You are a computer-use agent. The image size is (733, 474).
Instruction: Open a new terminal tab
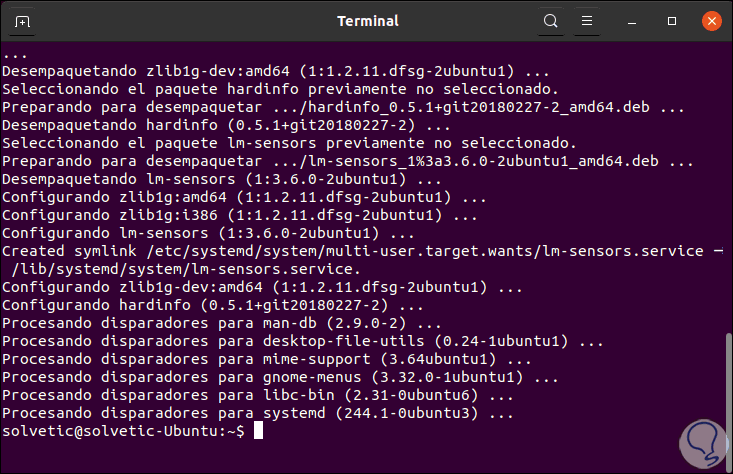[x=23, y=21]
